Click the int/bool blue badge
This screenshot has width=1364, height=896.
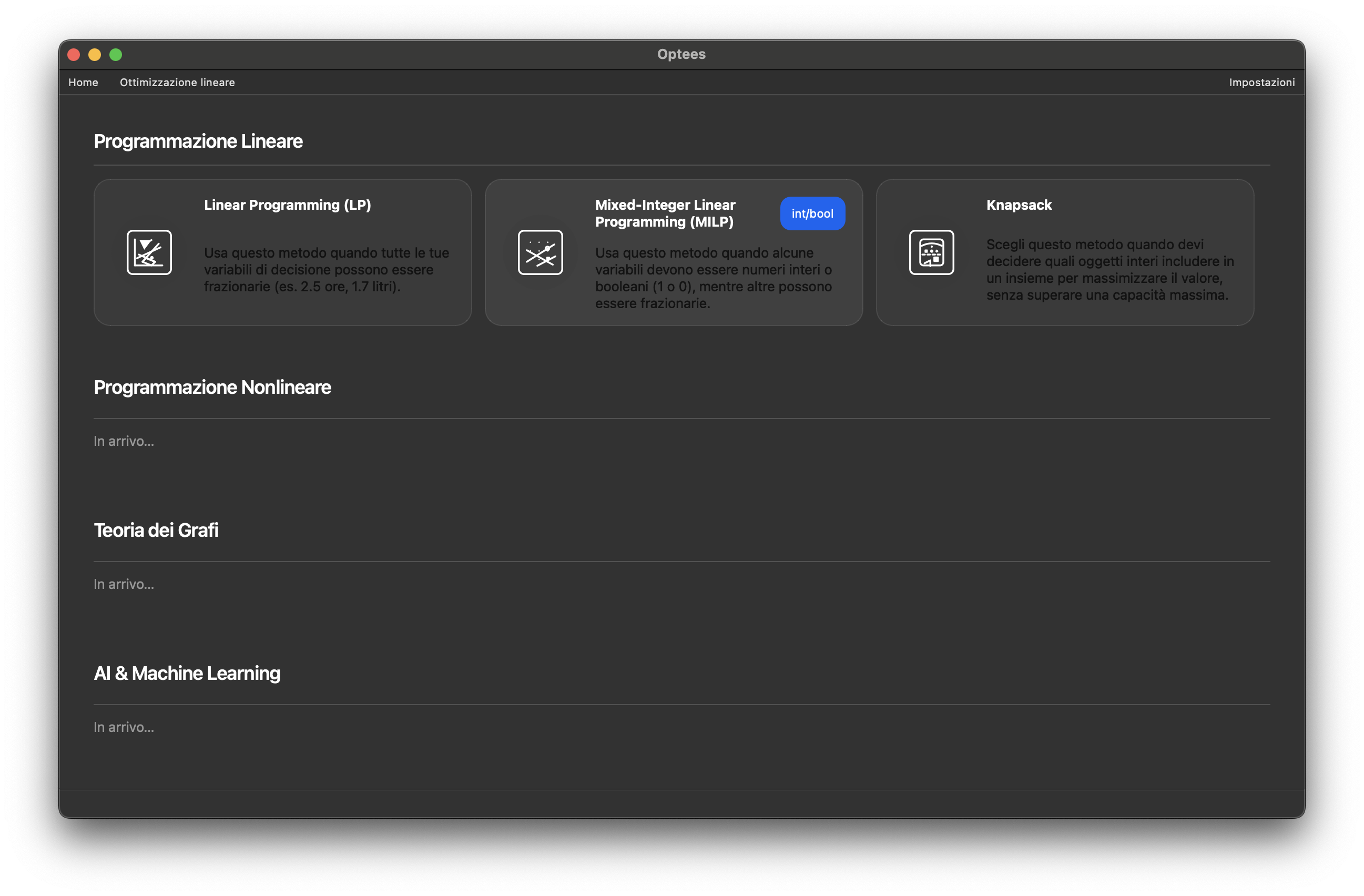[x=812, y=213]
